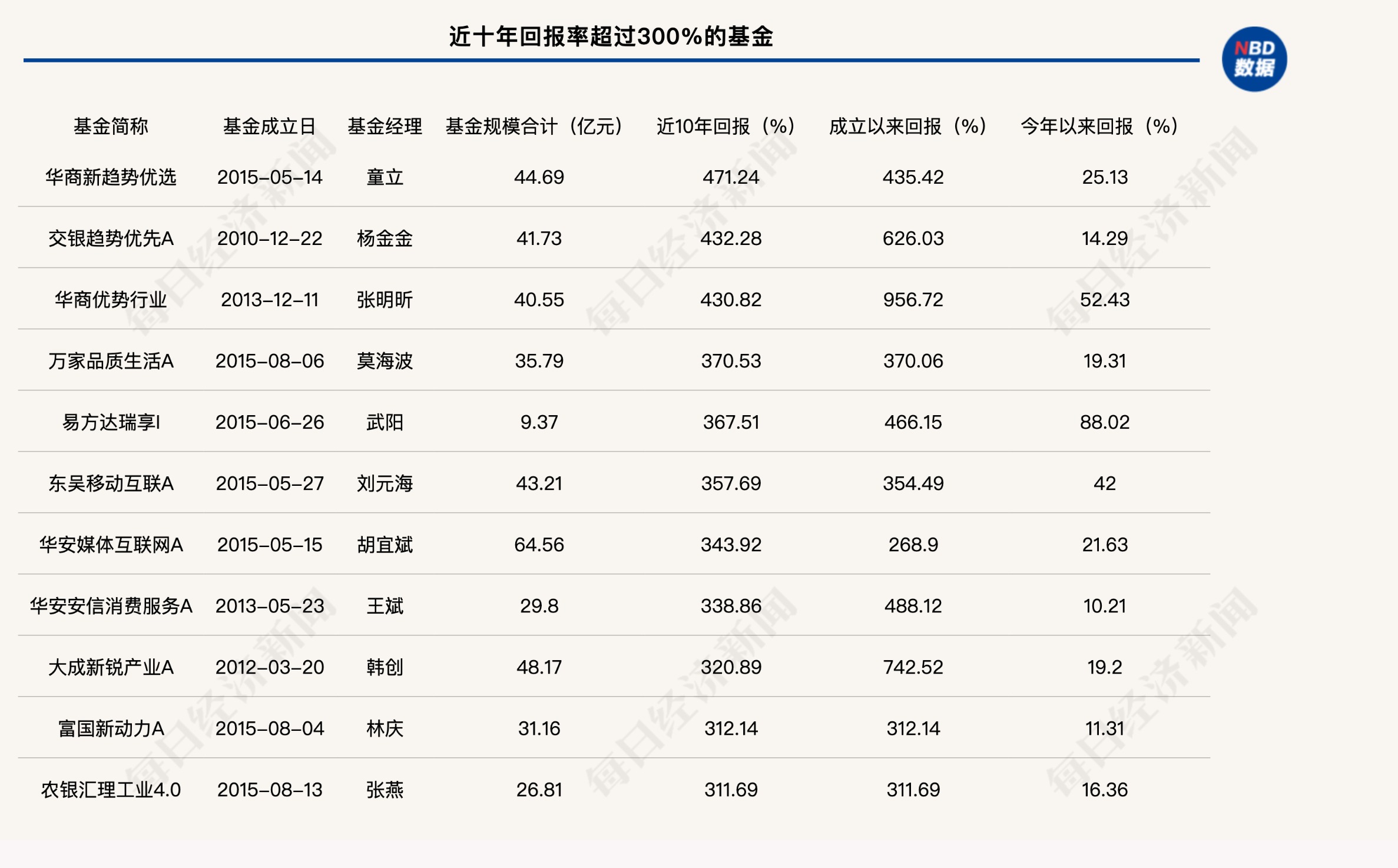Click the year-to-date return 19.2
This screenshot has height=868, width=1398.
(x=1104, y=667)
